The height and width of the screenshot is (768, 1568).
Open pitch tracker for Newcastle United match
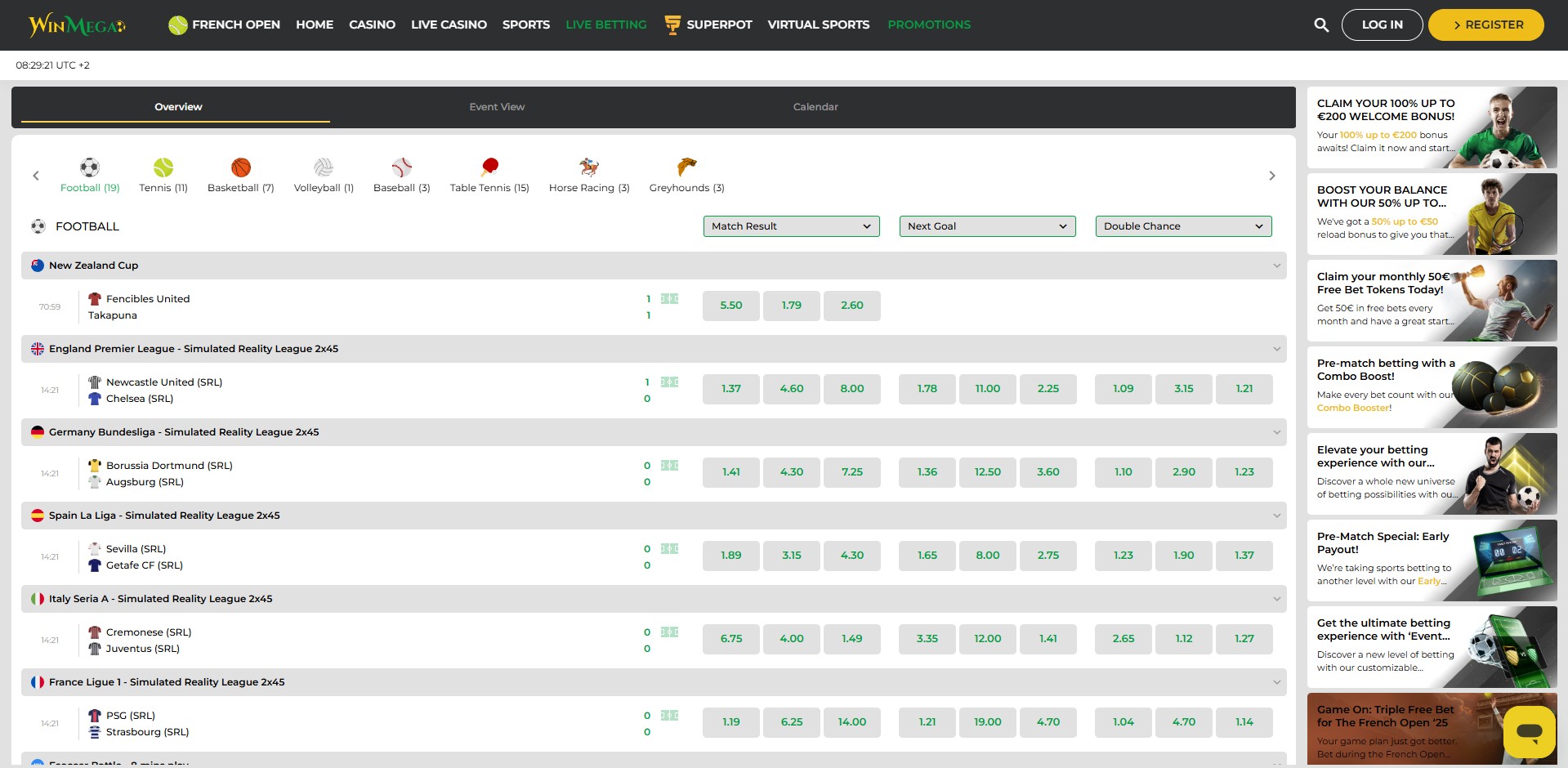click(670, 382)
